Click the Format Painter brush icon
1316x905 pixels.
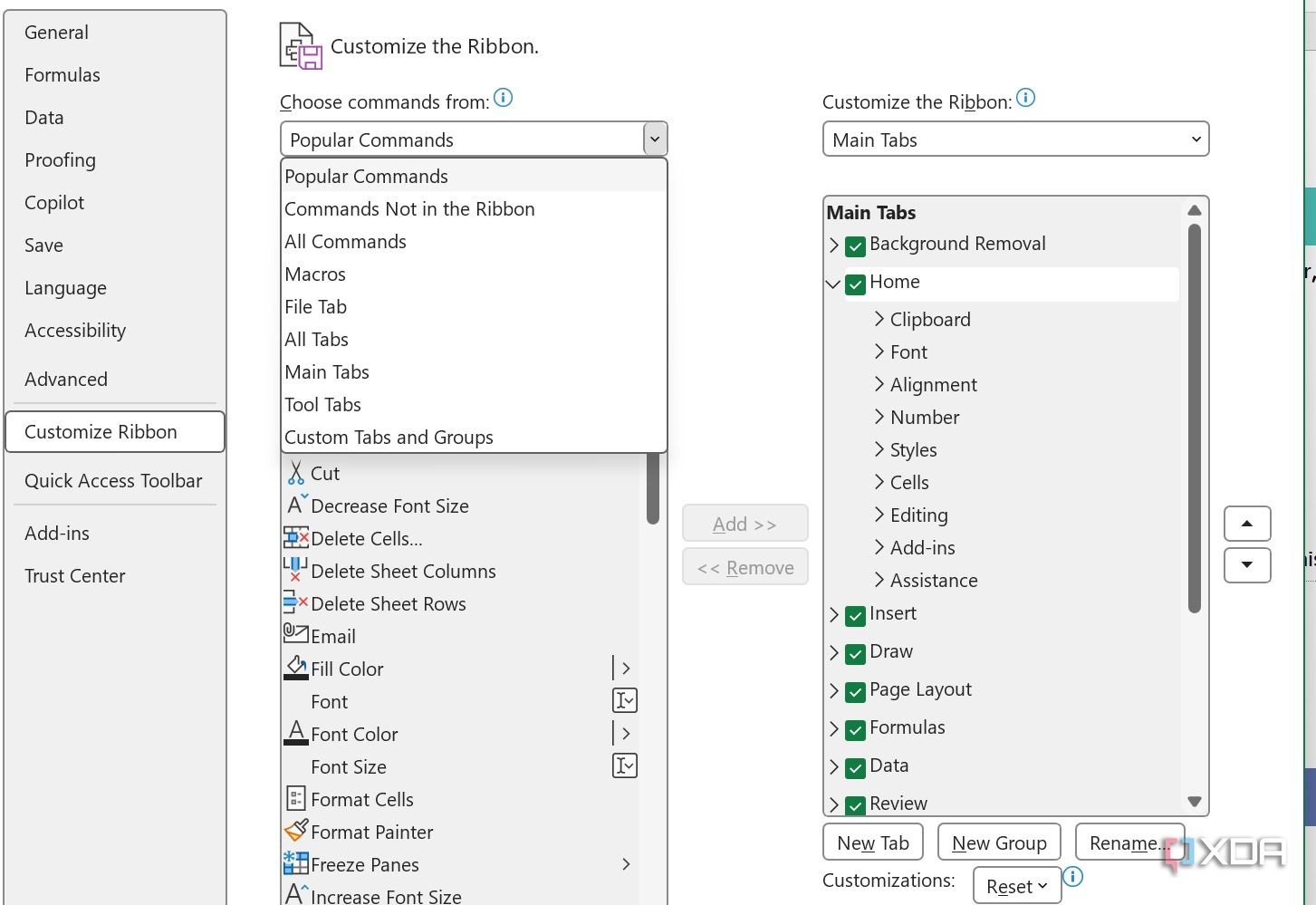click(296, 831)
